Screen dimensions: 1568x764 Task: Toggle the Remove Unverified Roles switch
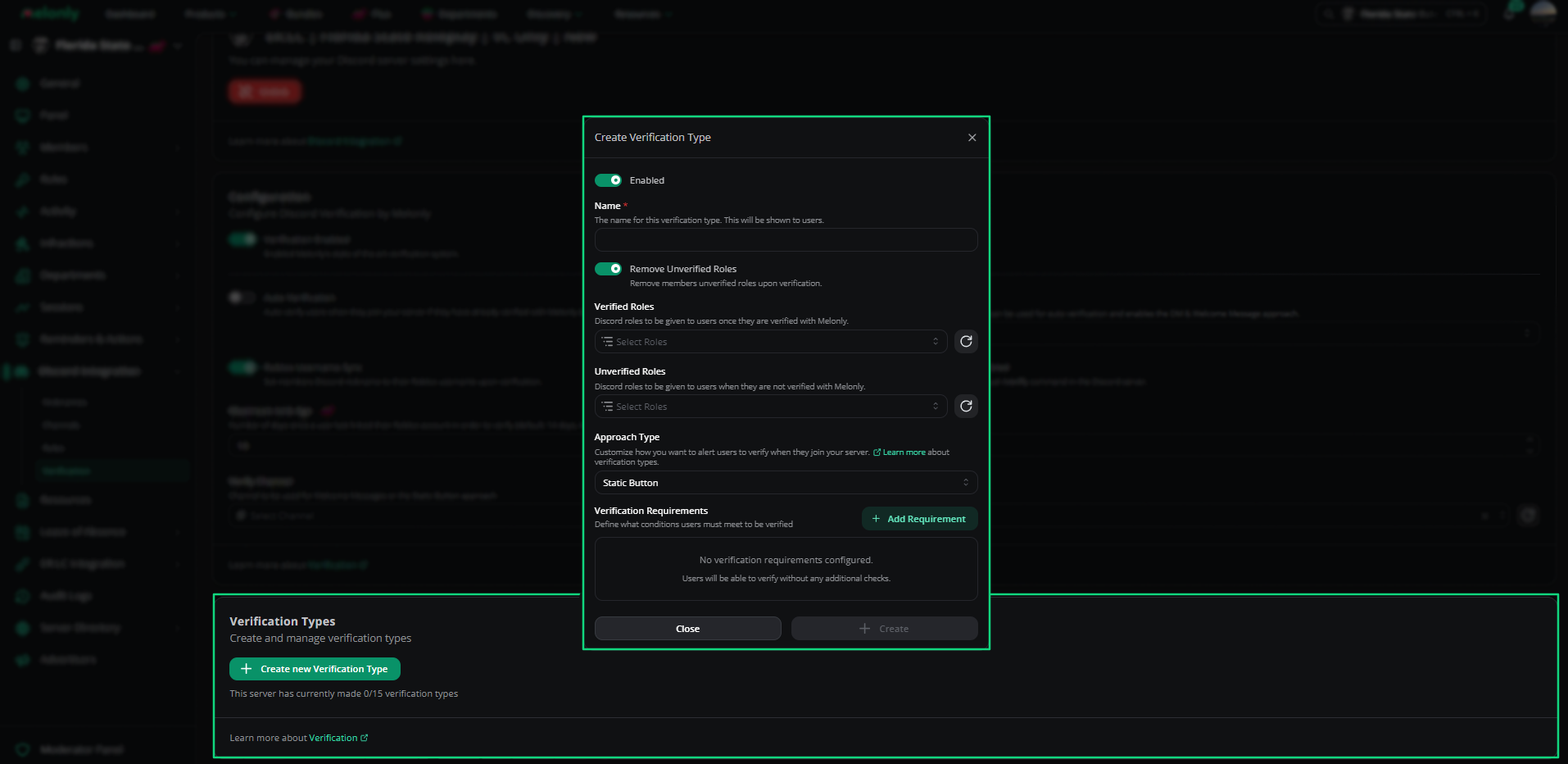[608, 269]
